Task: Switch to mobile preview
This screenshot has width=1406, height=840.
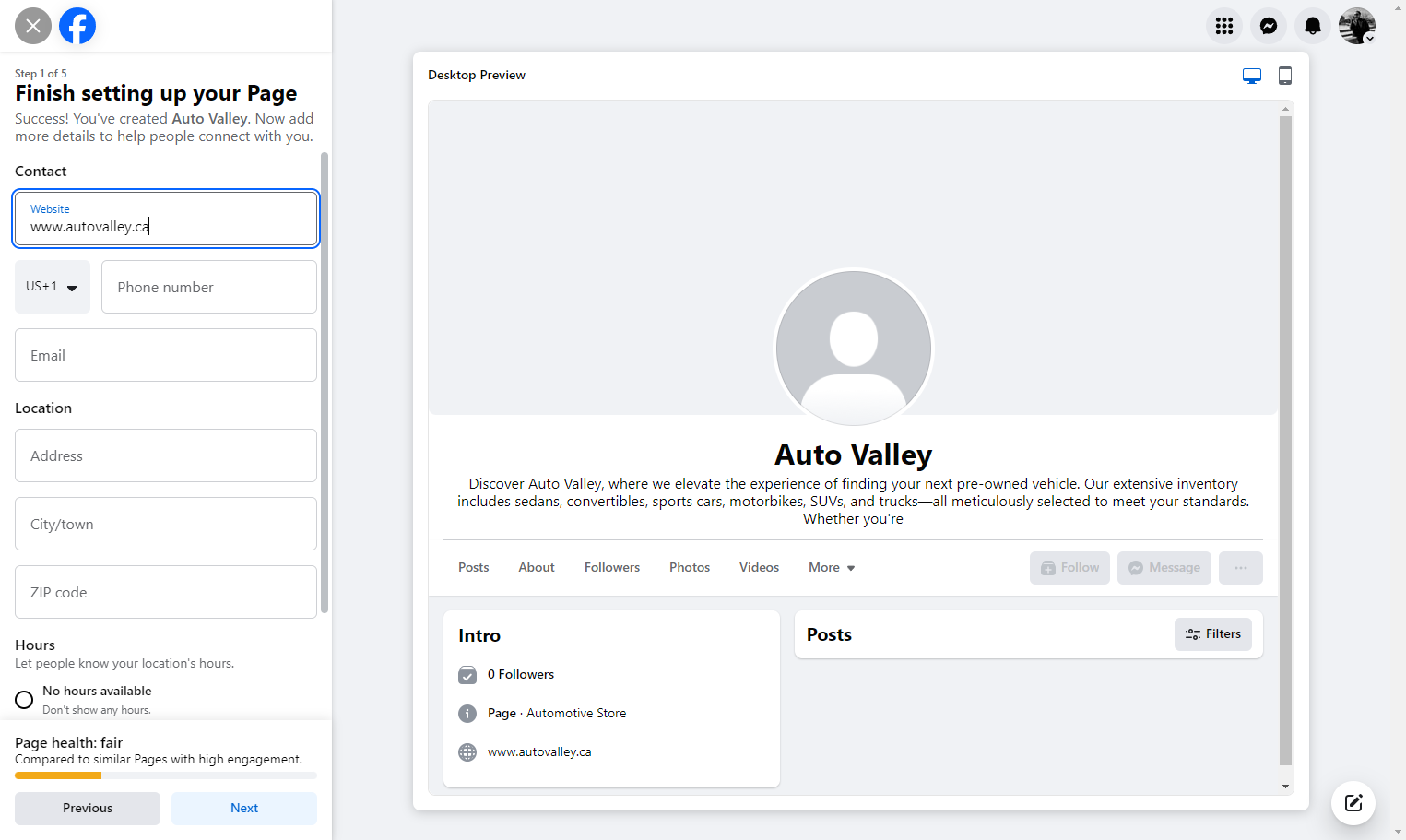Action: pyautogui.click(x=1285, y=76)
